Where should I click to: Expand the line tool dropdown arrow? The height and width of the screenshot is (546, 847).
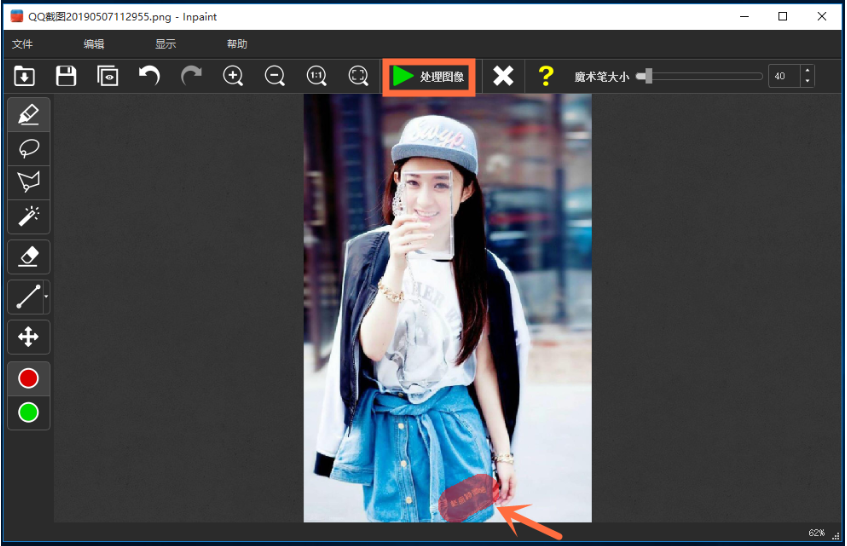[x=46, y=298]
